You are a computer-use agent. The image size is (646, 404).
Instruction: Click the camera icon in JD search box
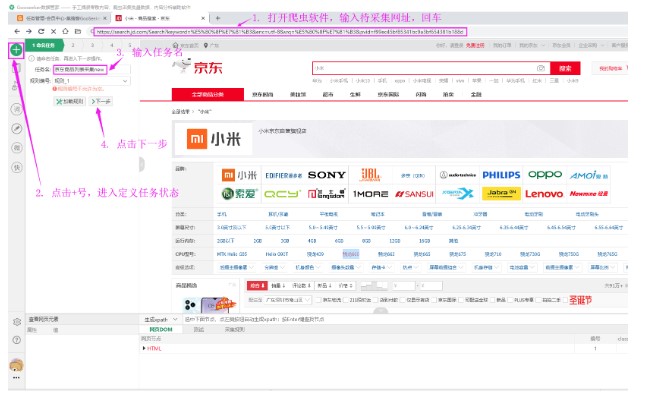point(540,67)
